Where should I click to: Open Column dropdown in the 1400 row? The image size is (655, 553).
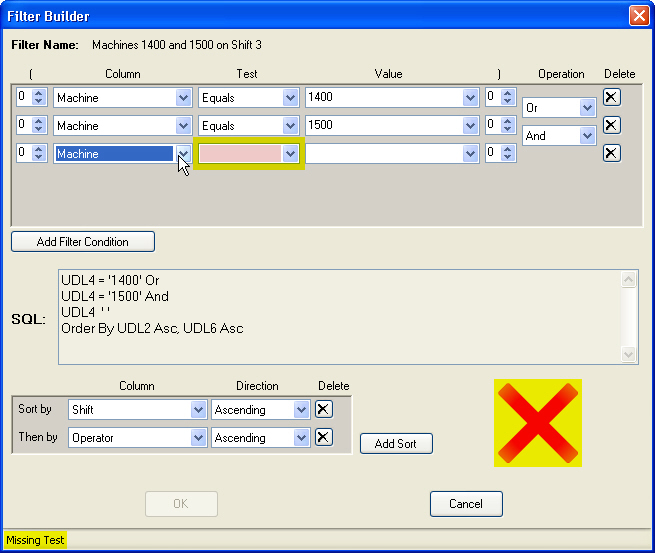point(183,98)
